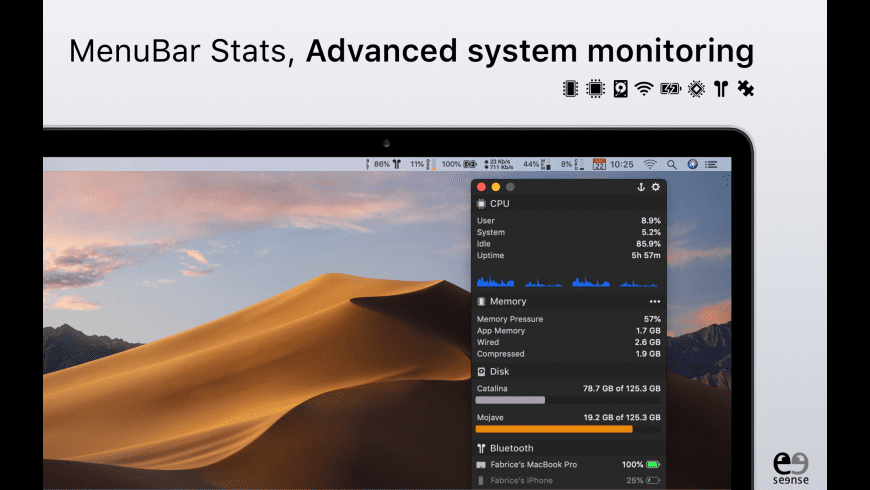The image size is (870, 490).
Task: Click the 10:25 clock in menu bar
Action: 621,164
